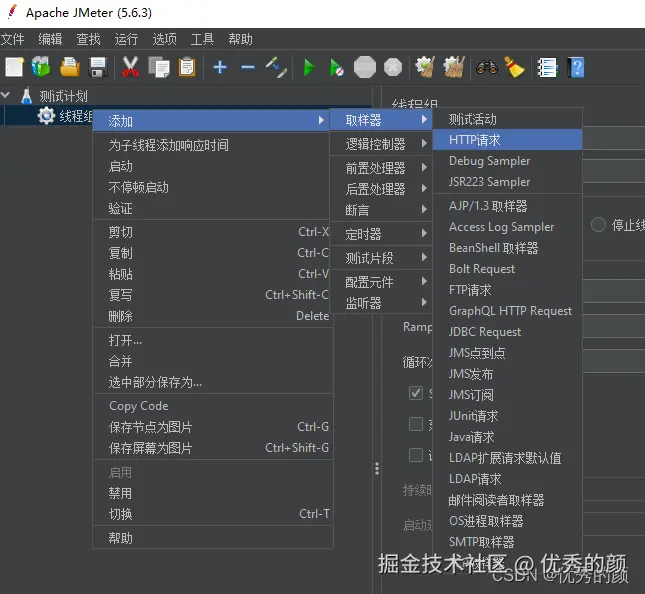645x594 pixels.
Task: Click the plus Expand All icon
Action: [x=220, y=67]
